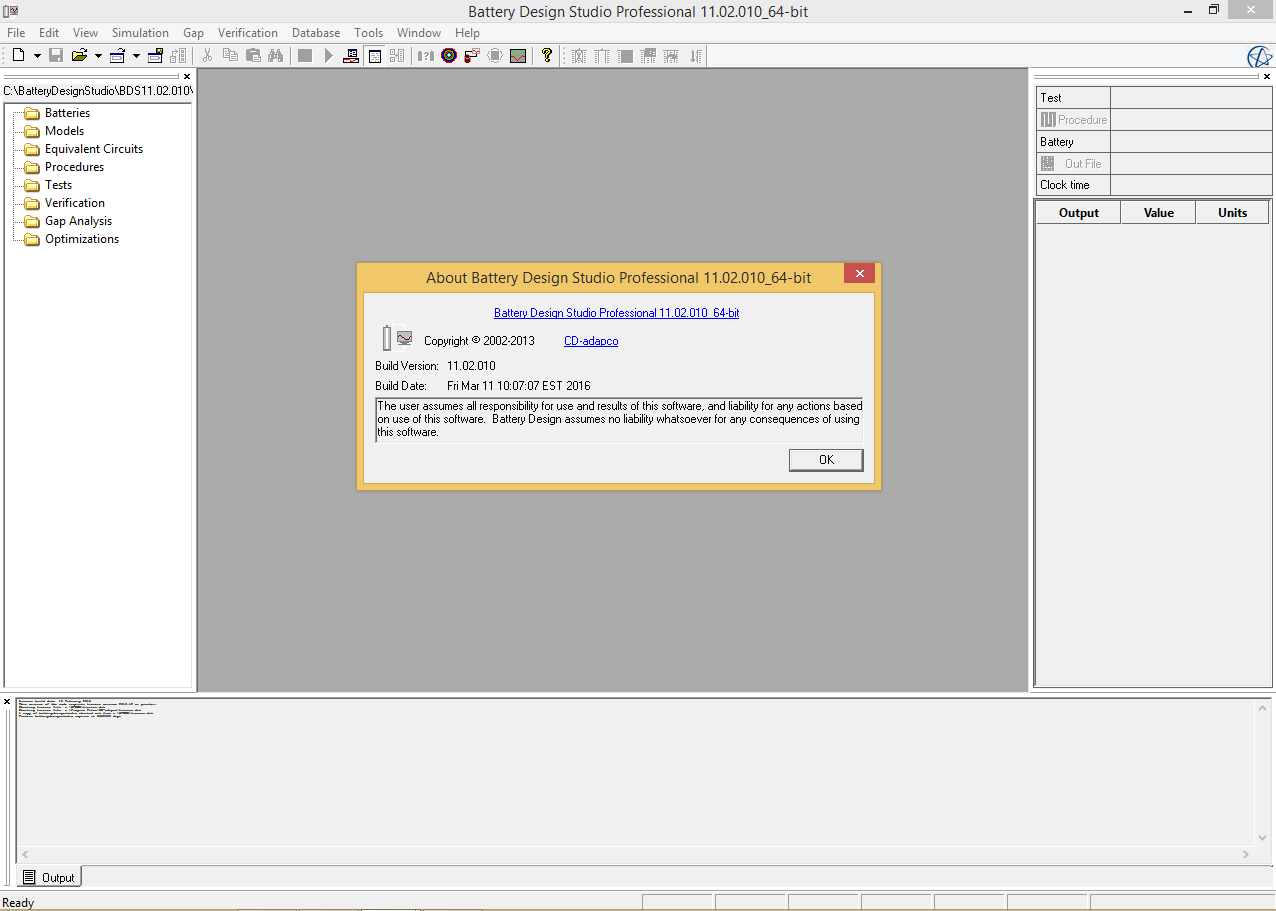Click the New file toolbar icon

(18, 56)
